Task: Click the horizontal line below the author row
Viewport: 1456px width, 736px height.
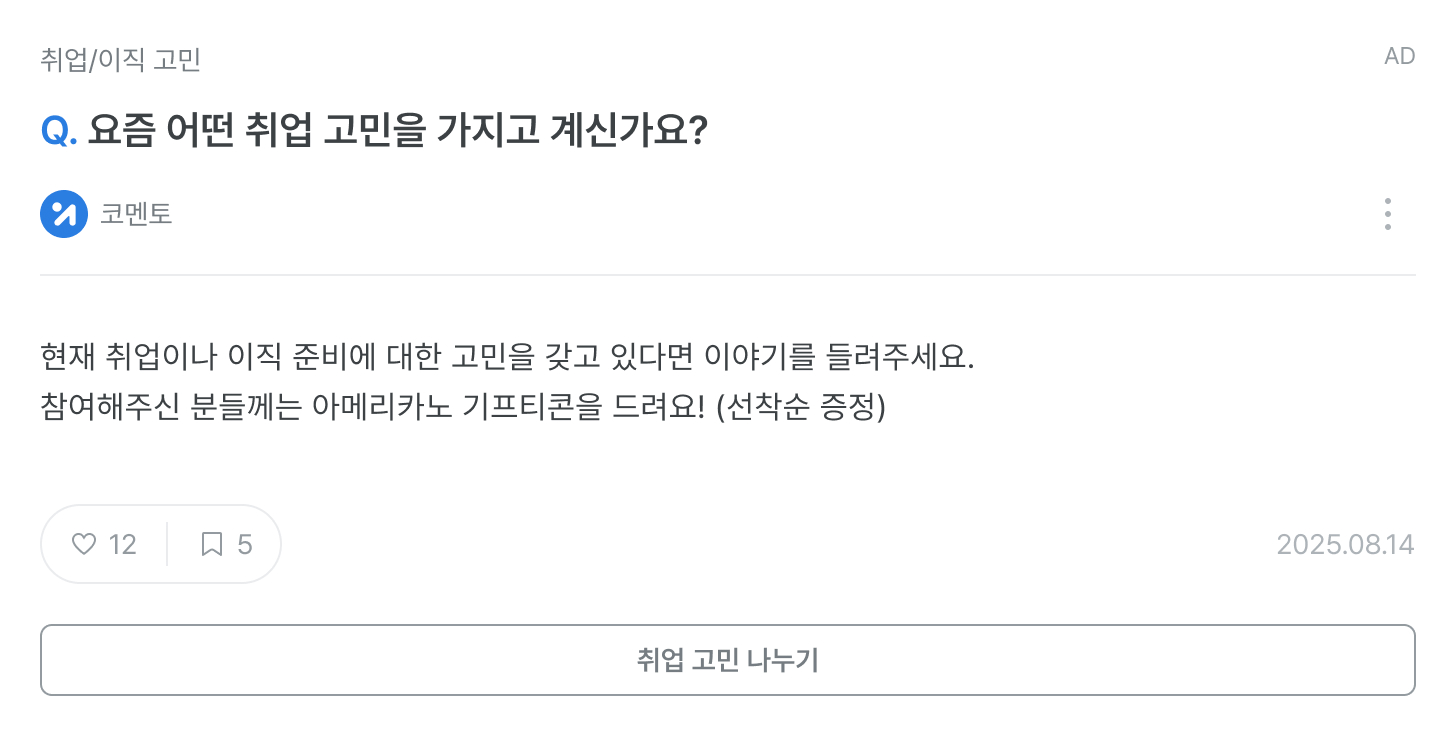Action: [728, 274]
